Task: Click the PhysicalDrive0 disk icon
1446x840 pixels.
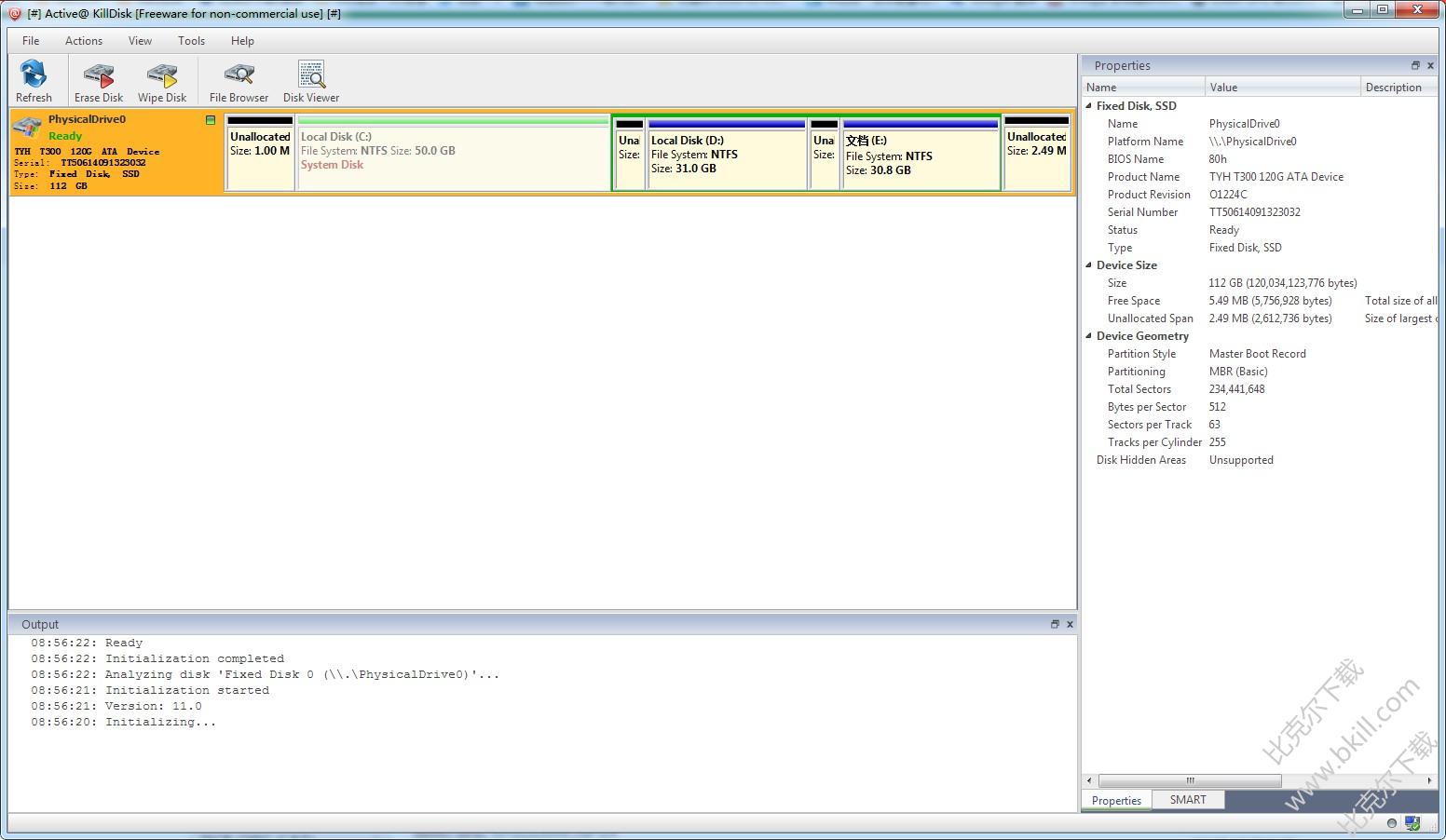Action: [x=28, y=128]
